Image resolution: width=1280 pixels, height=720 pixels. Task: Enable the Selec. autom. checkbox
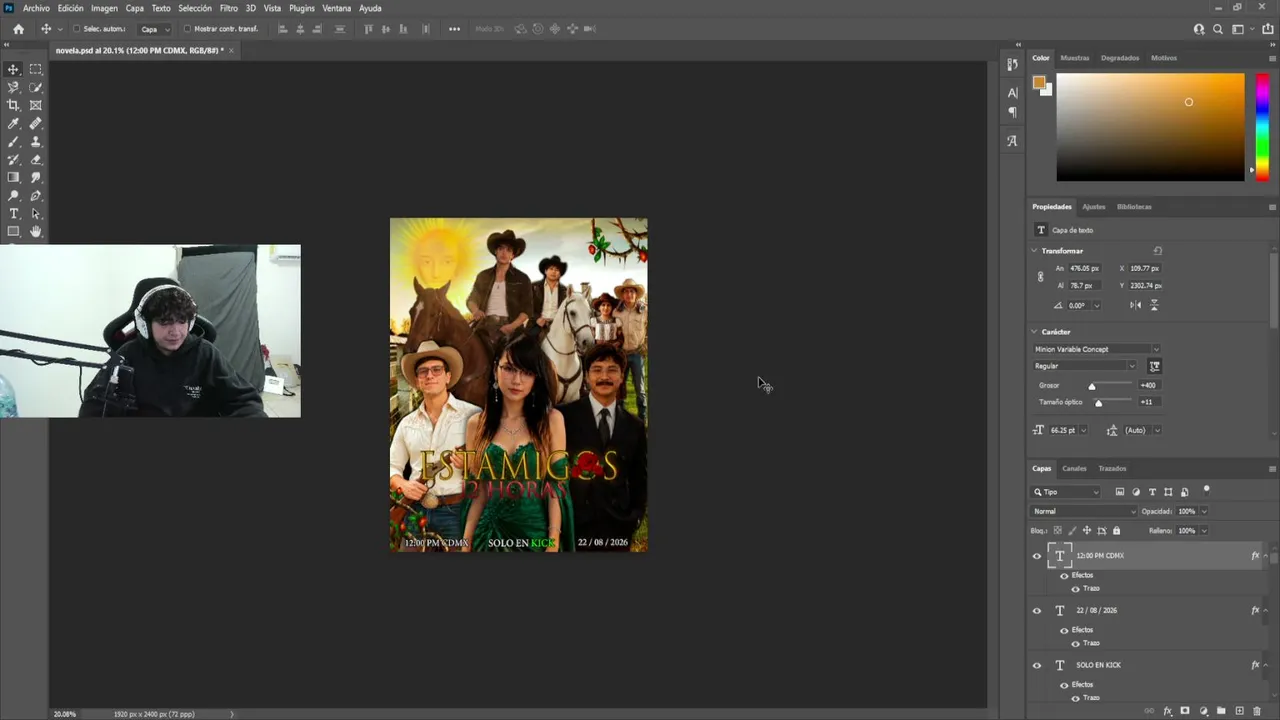tap(76, 29)
